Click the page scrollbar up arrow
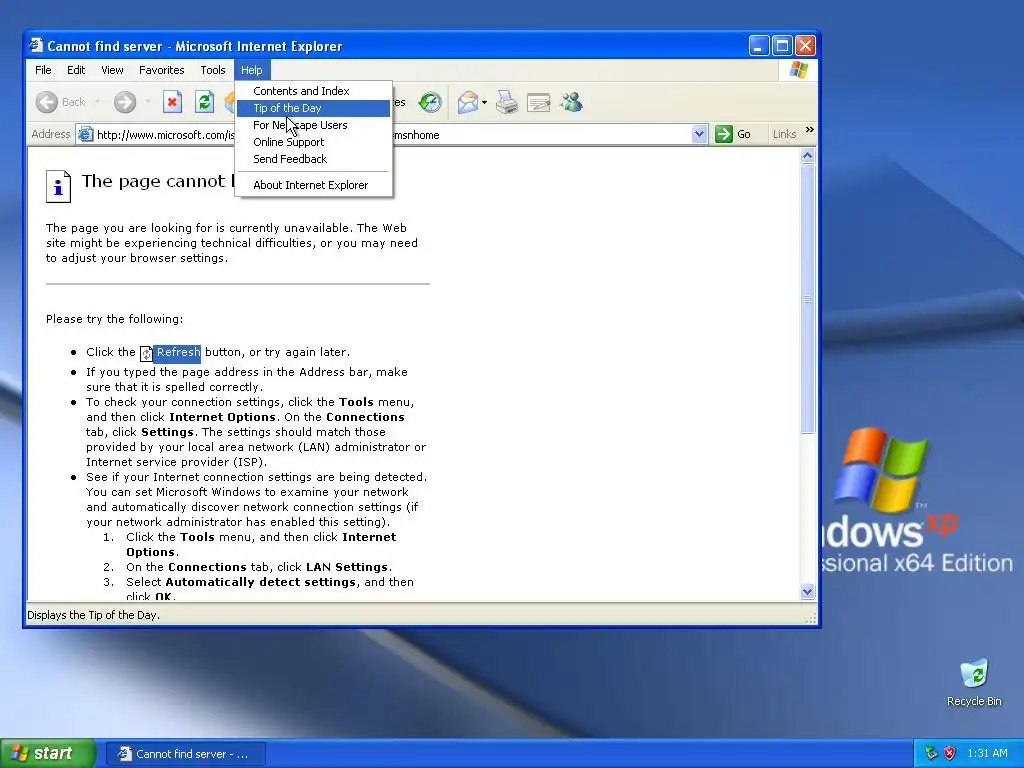The height and width of the screenshot is (768, 1024). pyautogui.click(x=807, y=155)
